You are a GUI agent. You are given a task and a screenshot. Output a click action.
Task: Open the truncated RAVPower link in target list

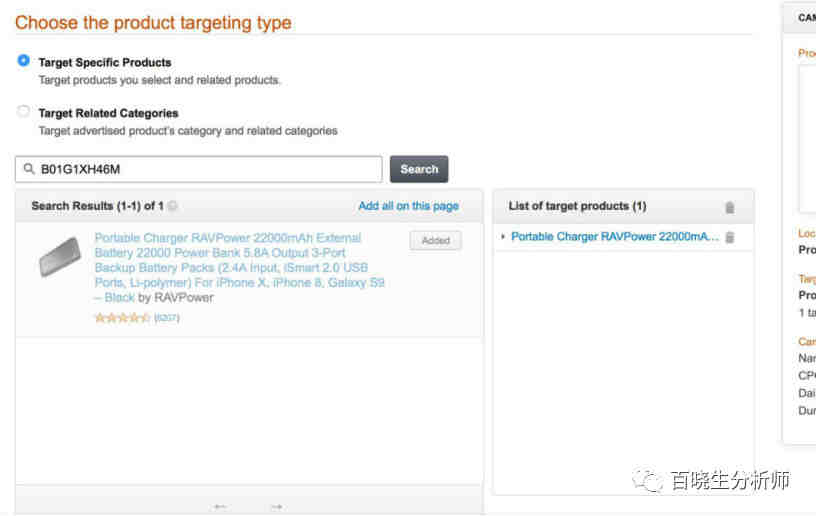point(615,237)
